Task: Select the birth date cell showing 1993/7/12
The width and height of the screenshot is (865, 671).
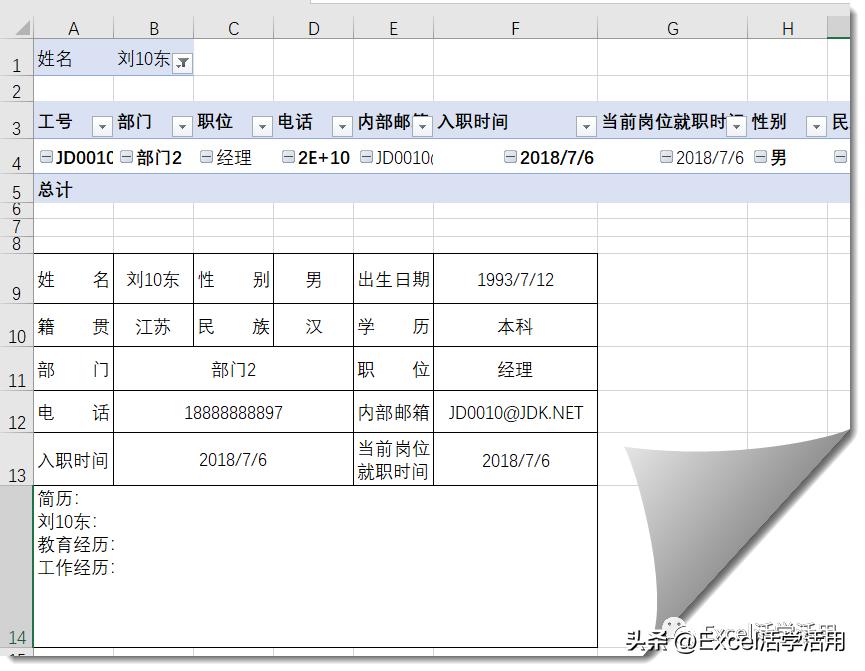Action: point(515,280)
